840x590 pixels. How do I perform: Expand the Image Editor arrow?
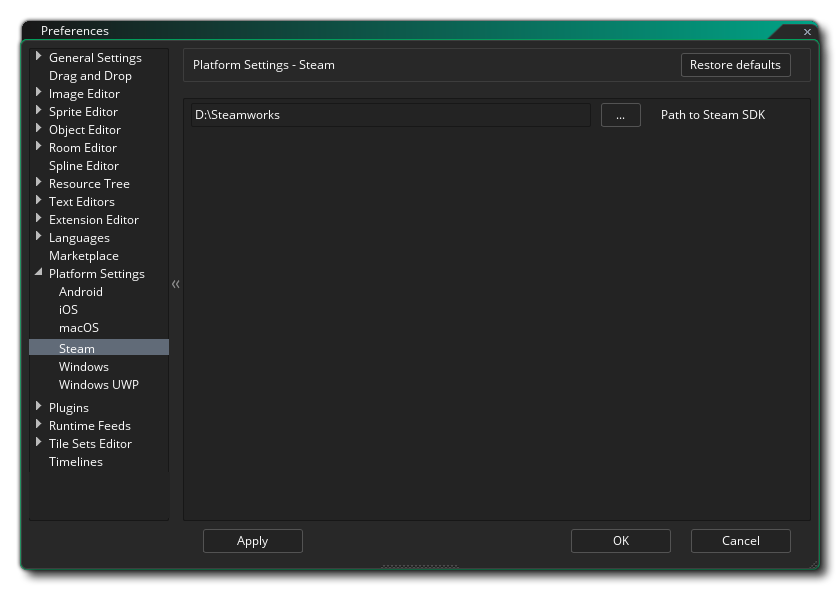tap(39, 93)
